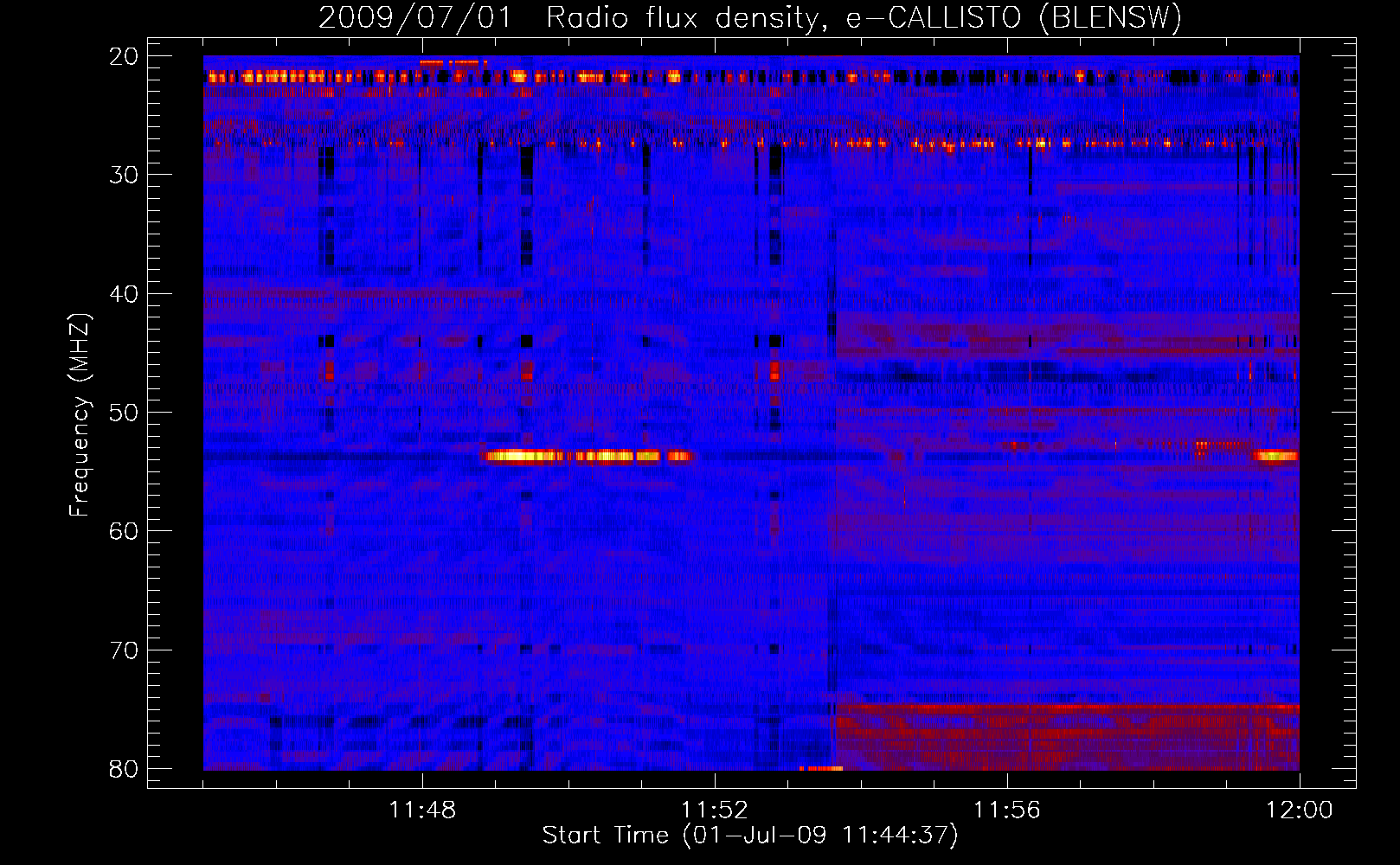Click the red band near 75 MHz after 11:54
The image size is (1400, 865).
click(1067, 709)
